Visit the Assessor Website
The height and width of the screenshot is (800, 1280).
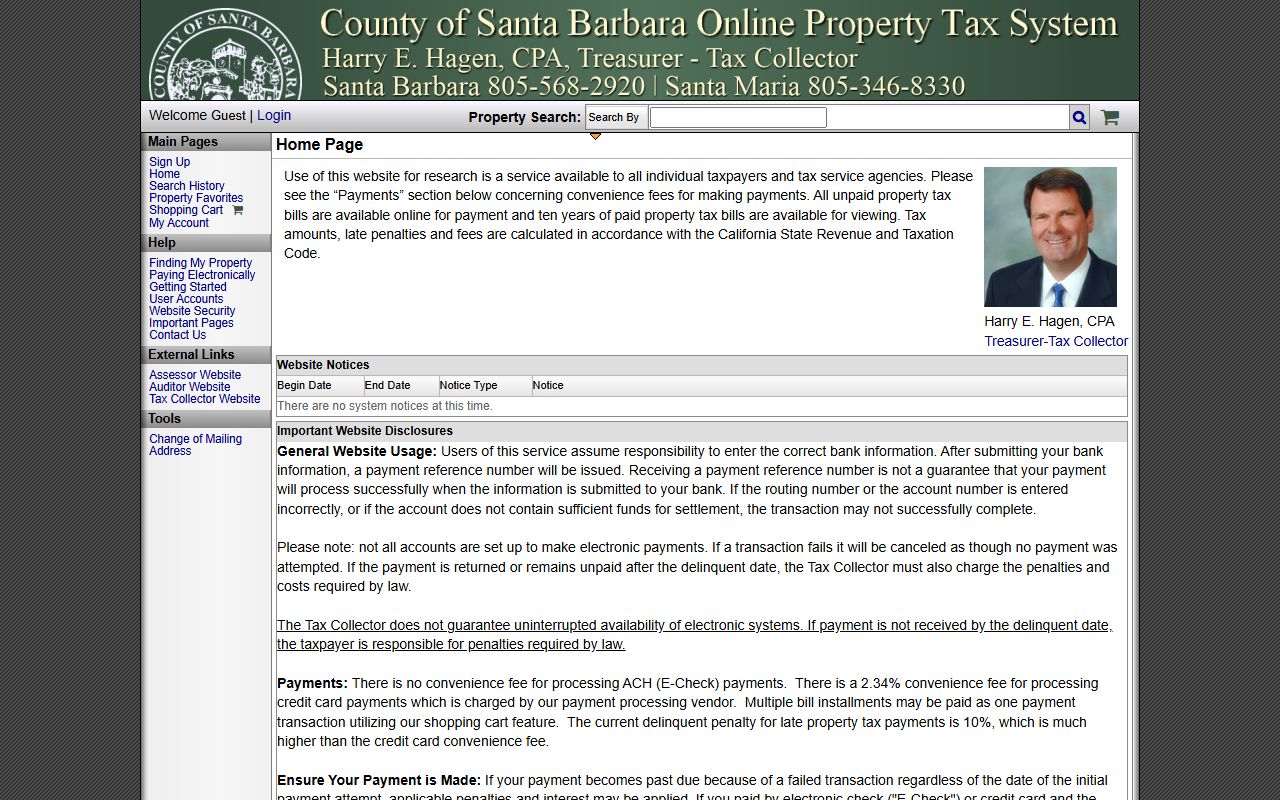(195, 375)
